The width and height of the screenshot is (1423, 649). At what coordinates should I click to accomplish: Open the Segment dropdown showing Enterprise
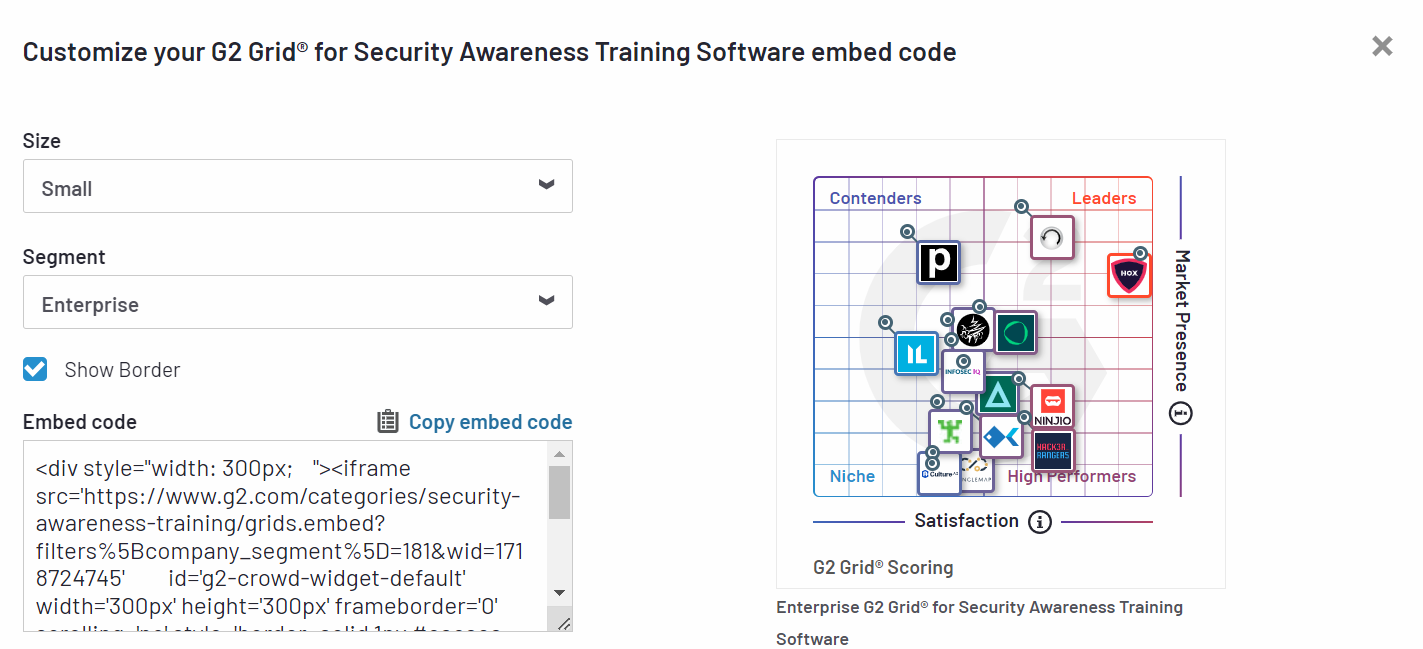coord(298,302)
